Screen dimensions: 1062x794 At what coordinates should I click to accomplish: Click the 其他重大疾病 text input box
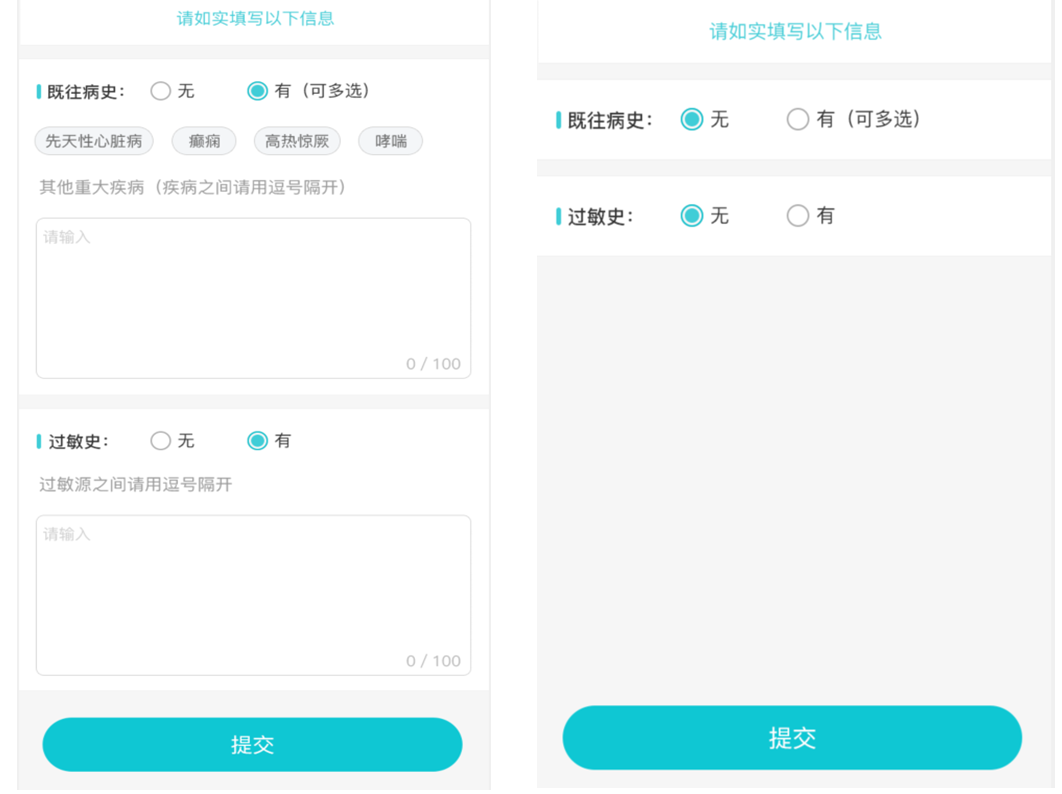coord(253,298)
